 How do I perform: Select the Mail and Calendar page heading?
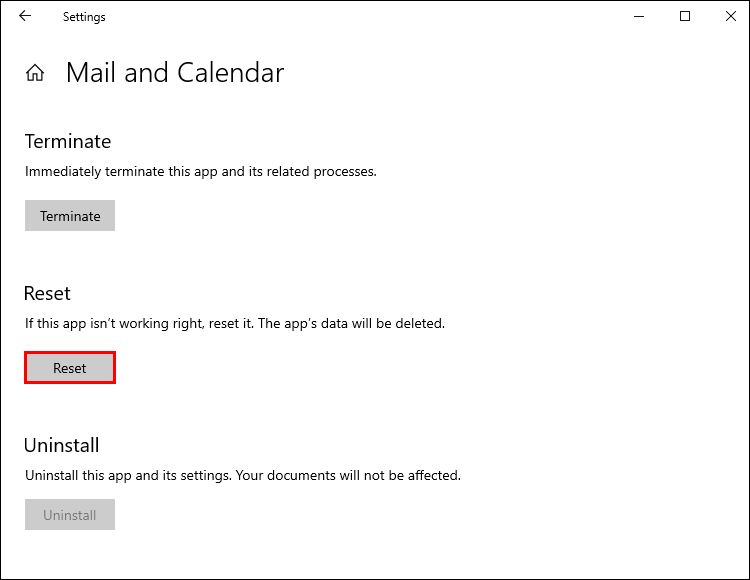click(x=175, y=73)
